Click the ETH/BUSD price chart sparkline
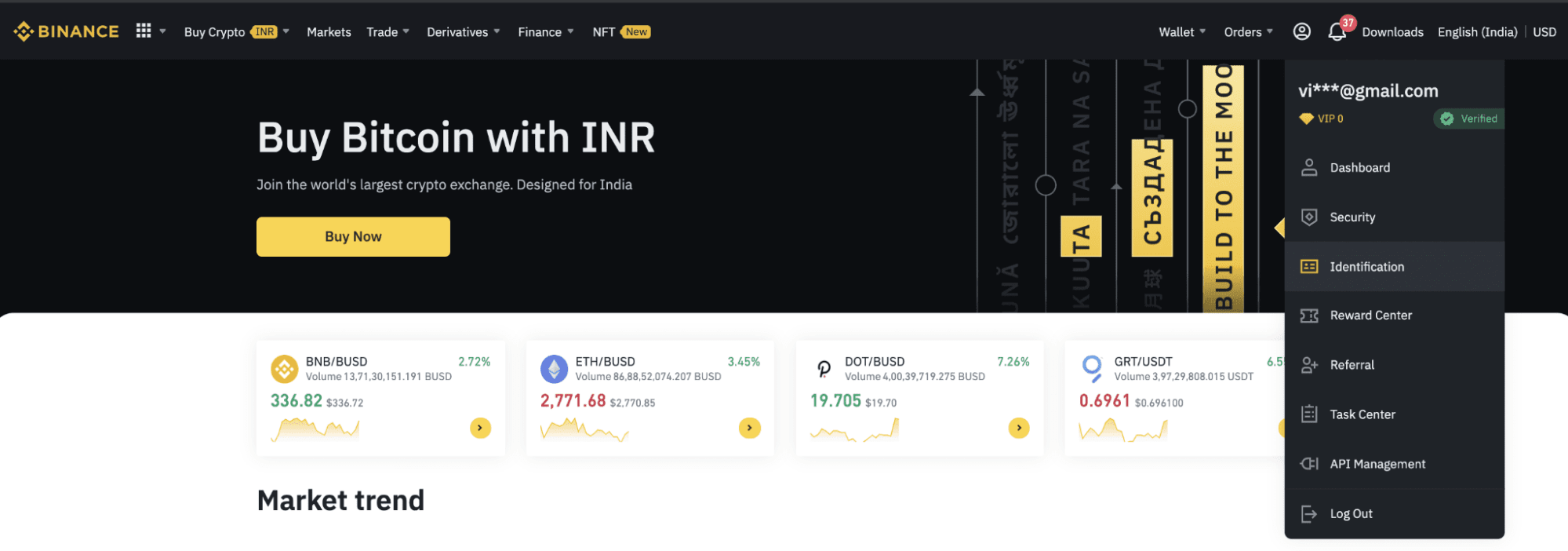This screenshot has height=551, width=1568. pyautogui.click(x=584, y=429)
